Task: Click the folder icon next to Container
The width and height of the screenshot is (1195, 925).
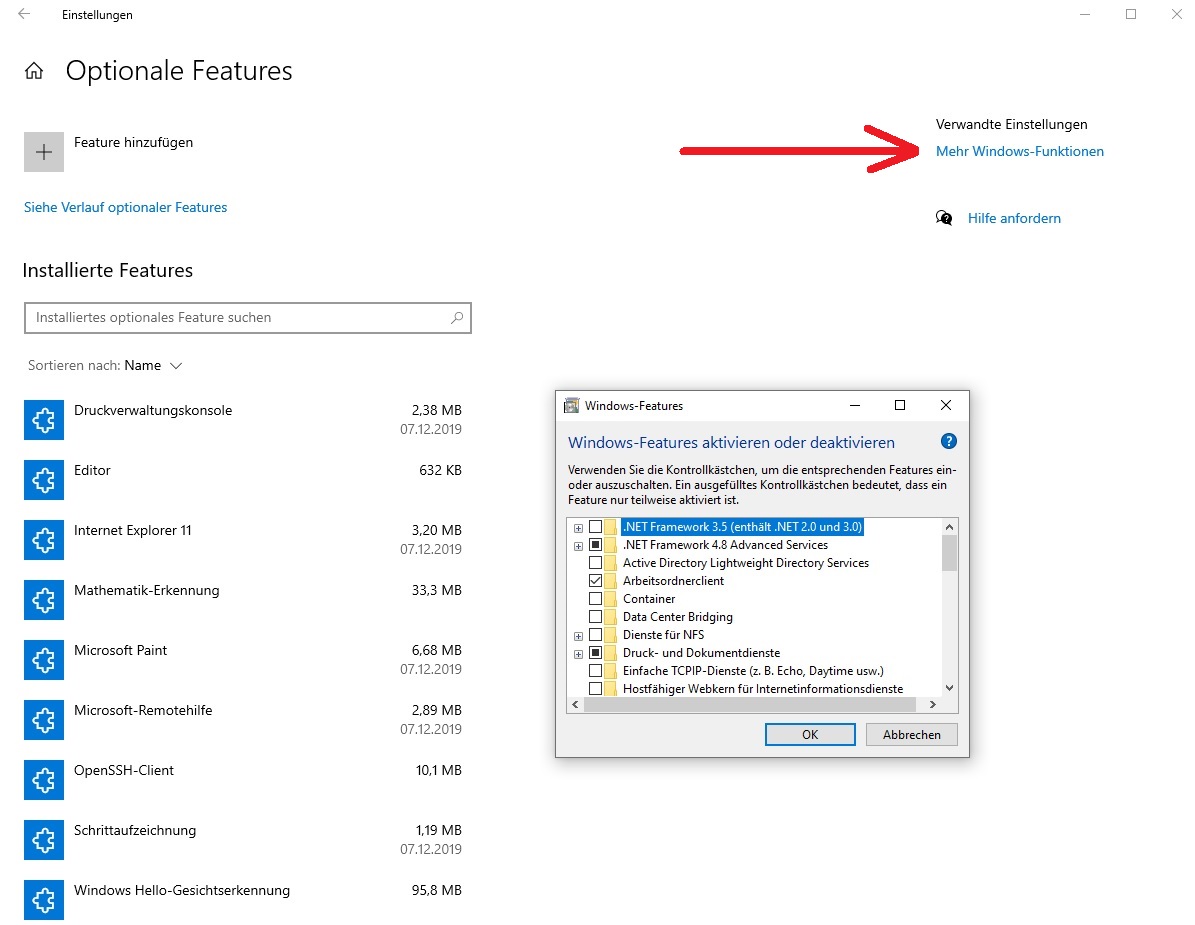Action: 610,599
